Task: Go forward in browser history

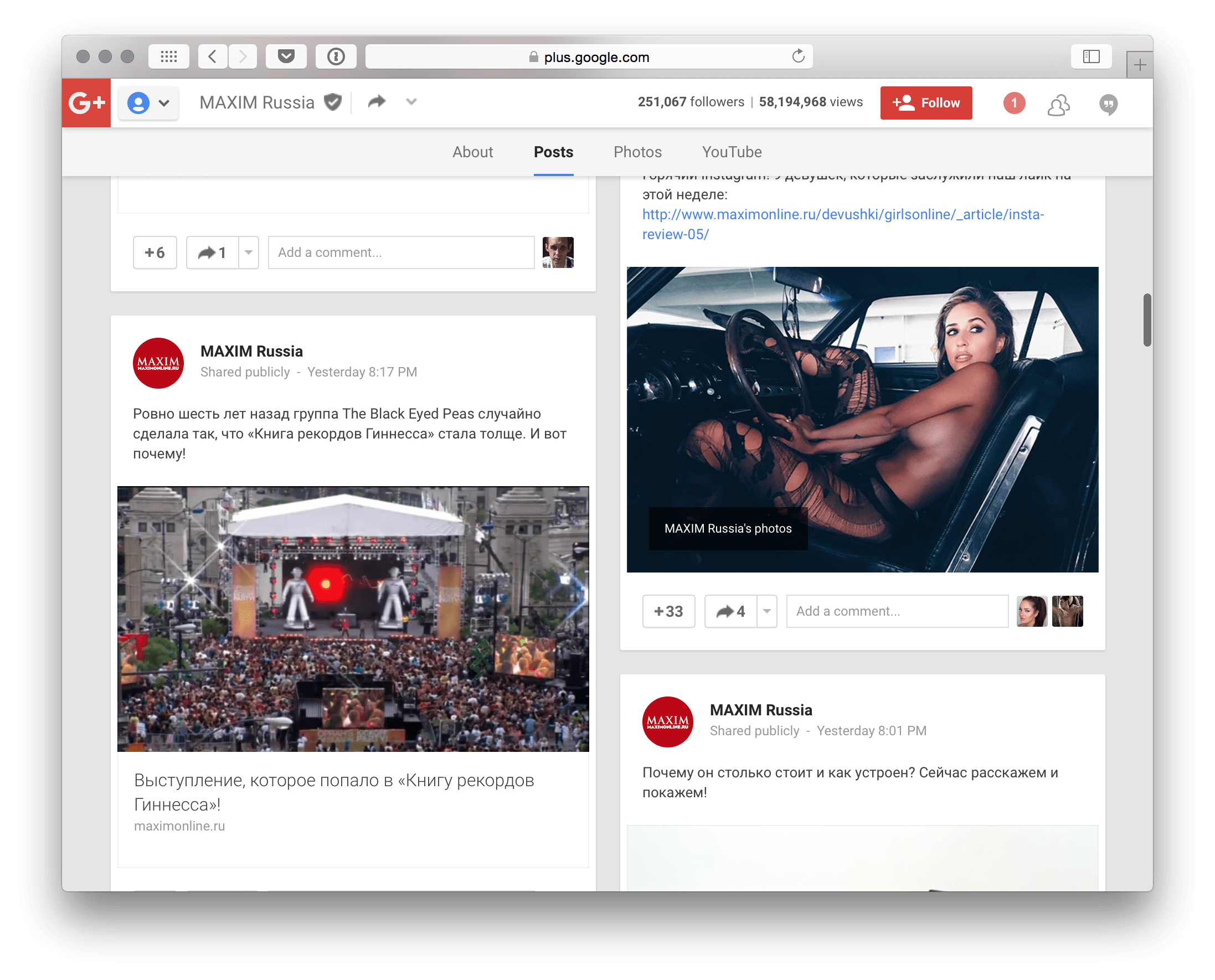Action: click(x=243, y=56)
